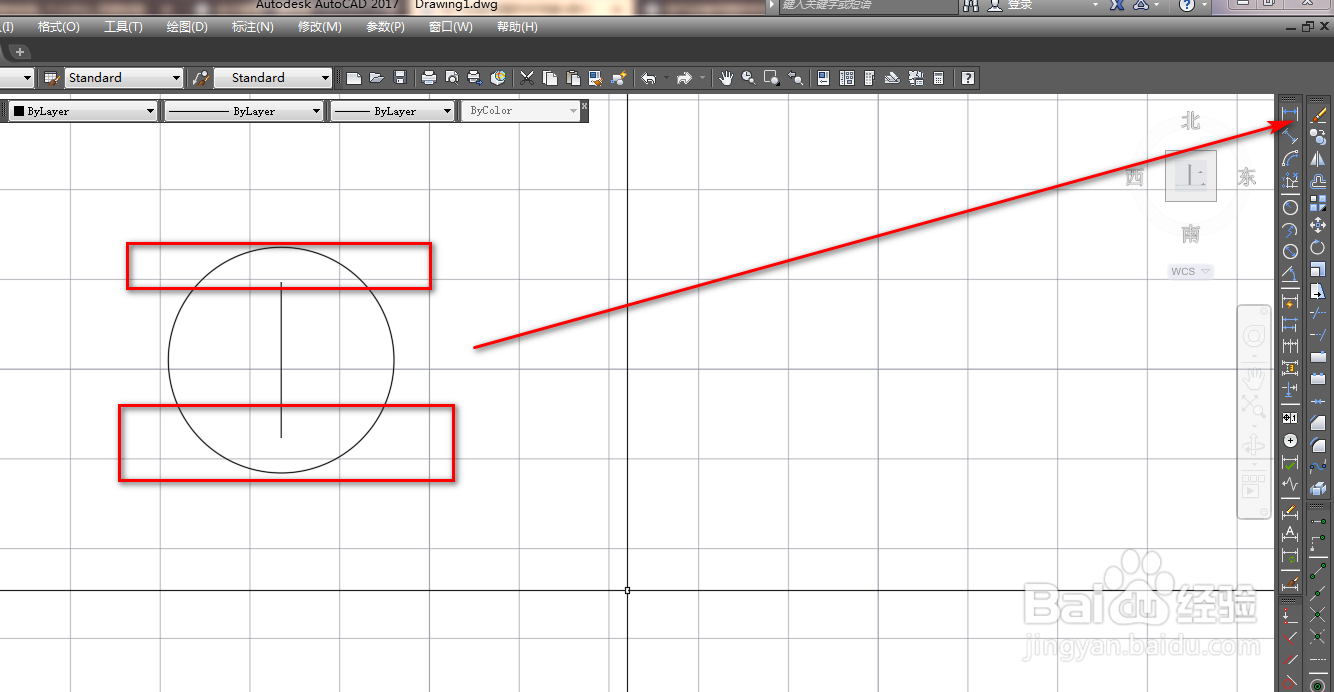Click the Zoom Realtime icon
Image resolution: width=1334 pixels, height=692 pixels.
[x=748, y=78]
